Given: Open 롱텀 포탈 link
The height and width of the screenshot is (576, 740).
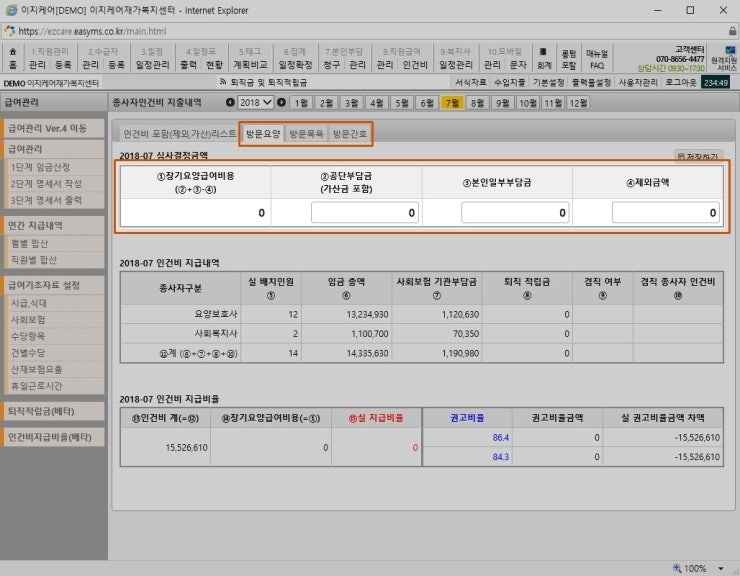Looking at the screenshot, I should (x=568, y=59).
